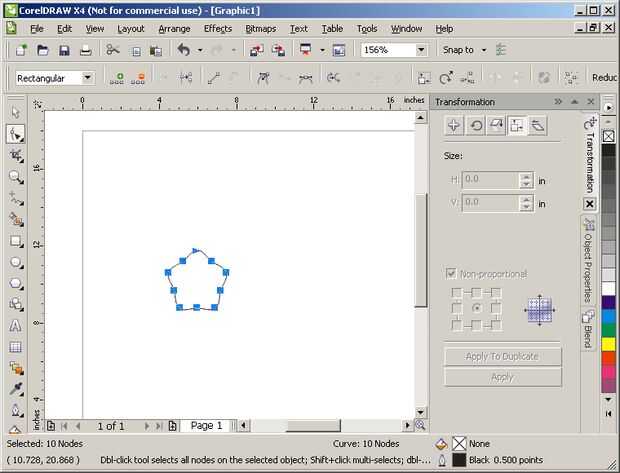620x473 pixels.
Task: Switch to Position transformation button
Action: click(454, 126)
